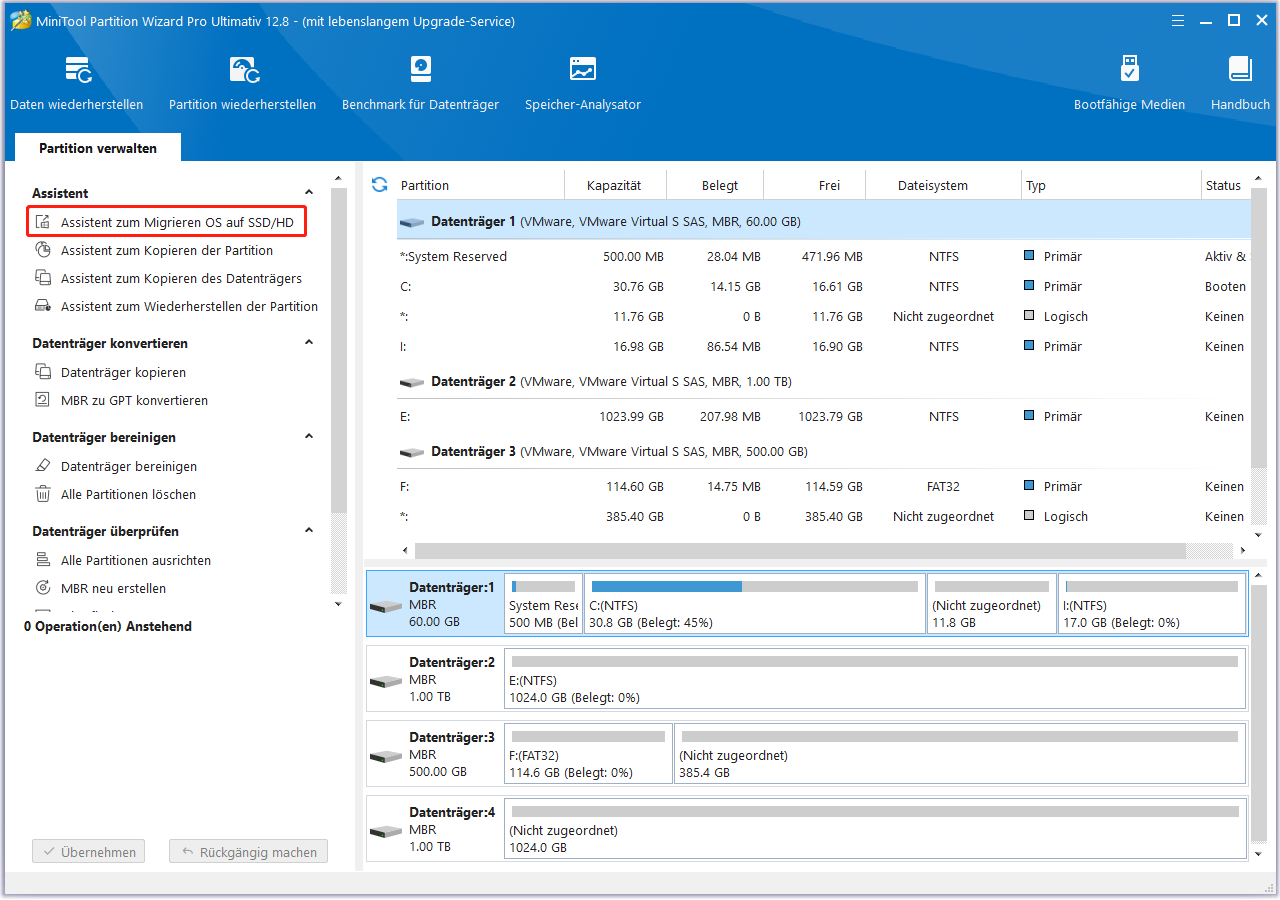
Task: Select Datenträger 3 row in list
Action: click(x=824, y=451)
